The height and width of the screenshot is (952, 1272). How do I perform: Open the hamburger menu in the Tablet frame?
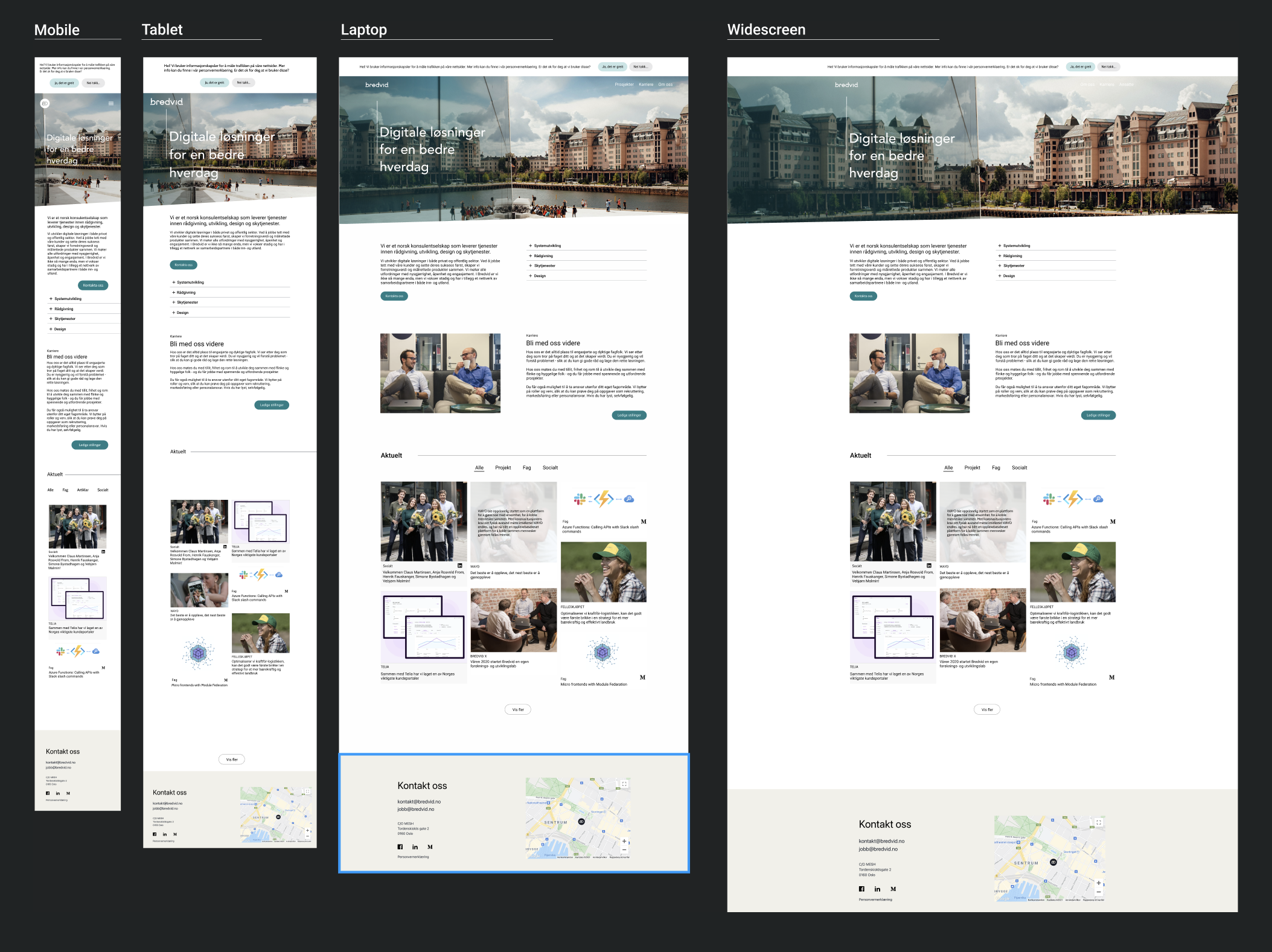coord(305,101)
